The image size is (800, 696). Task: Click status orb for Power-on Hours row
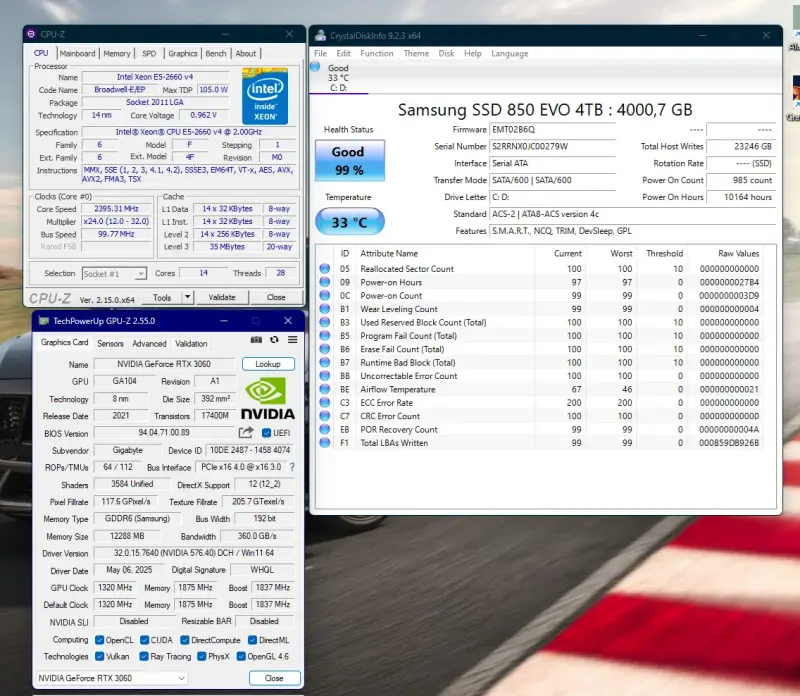click(x=324, y=282)
